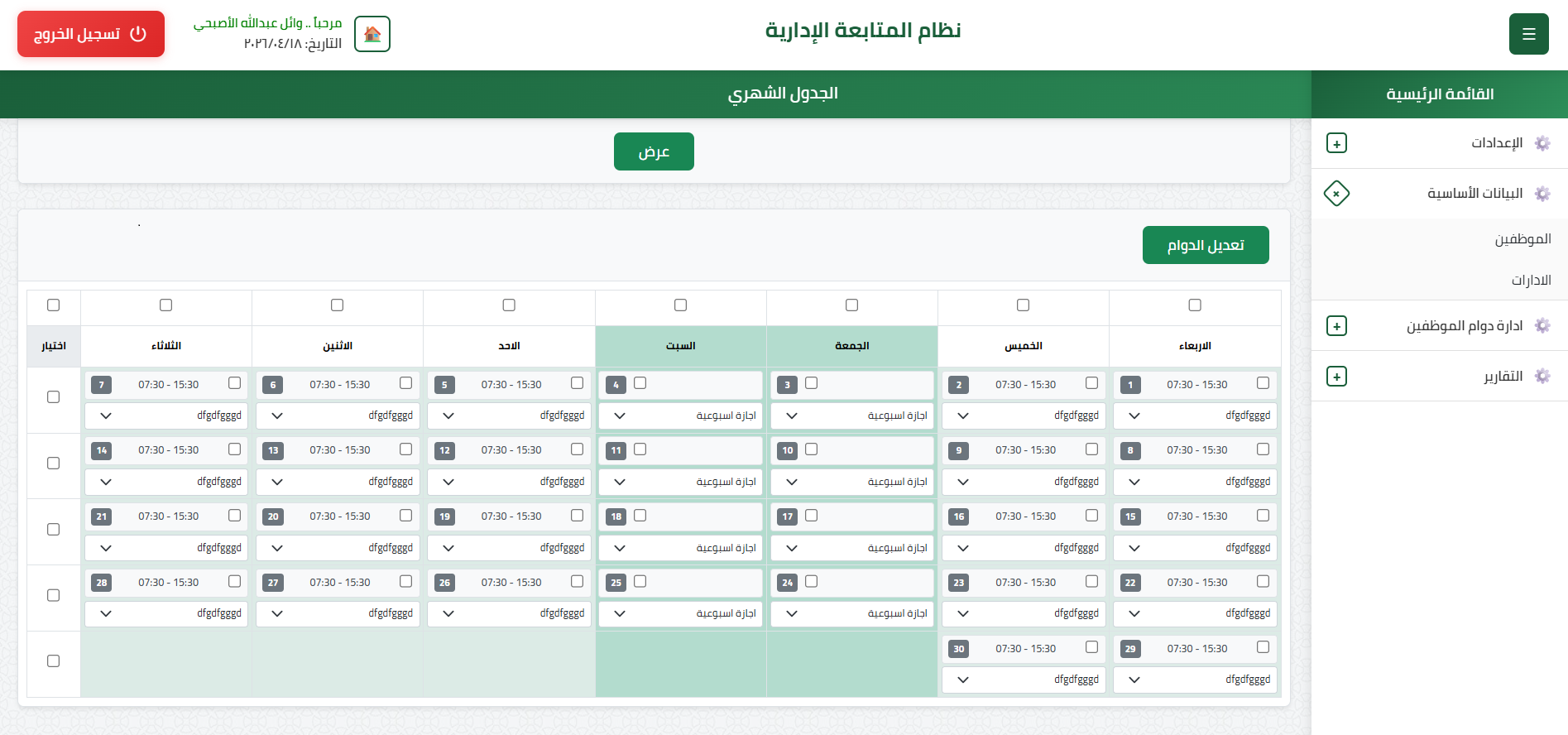Click the gear icon beside الإعدادات
This screenshot has width=1568, height=735.
click(x=1542, y=143)
